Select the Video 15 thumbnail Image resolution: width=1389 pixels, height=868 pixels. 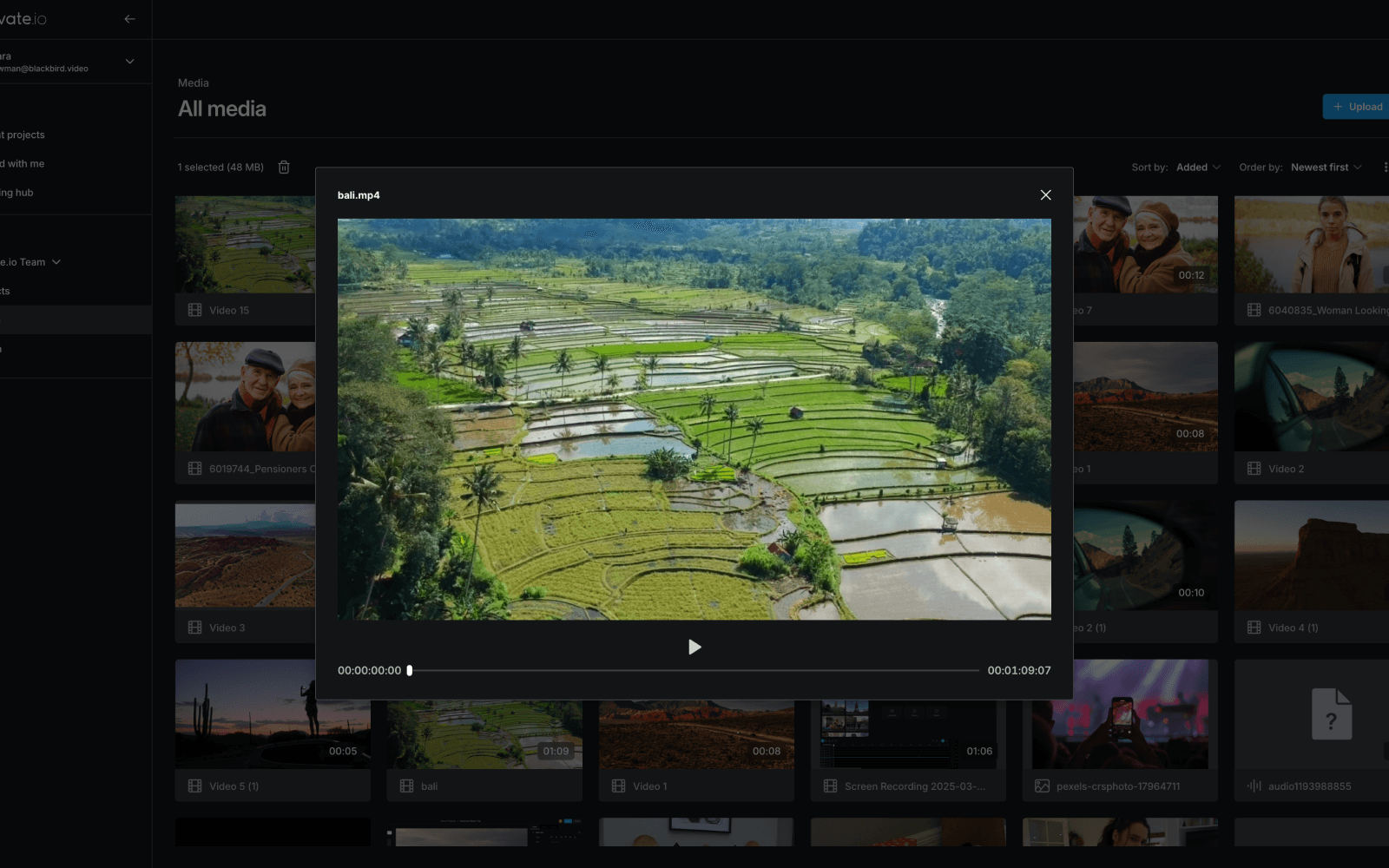point(245,244)
